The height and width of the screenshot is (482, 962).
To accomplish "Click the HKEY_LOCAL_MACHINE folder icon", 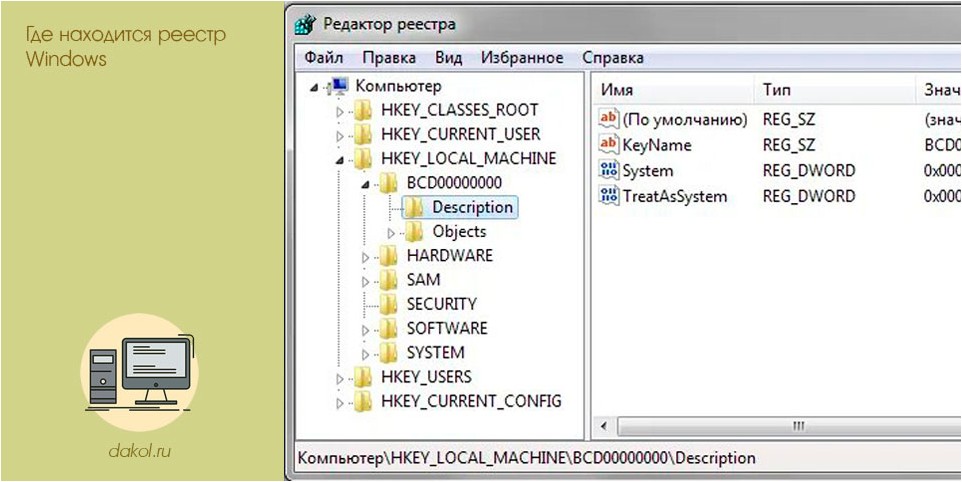I will pyautogui.click(x=363, y=159).
